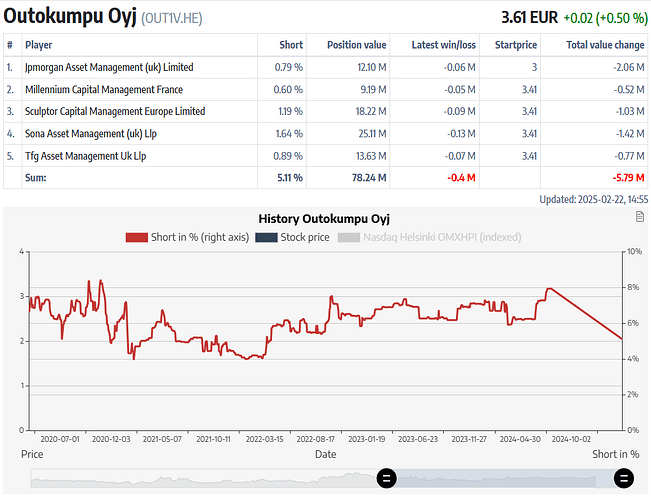The image size is (651, 500).
Task: Click the 78.24 M sum position value
Action: click(369, 178)
